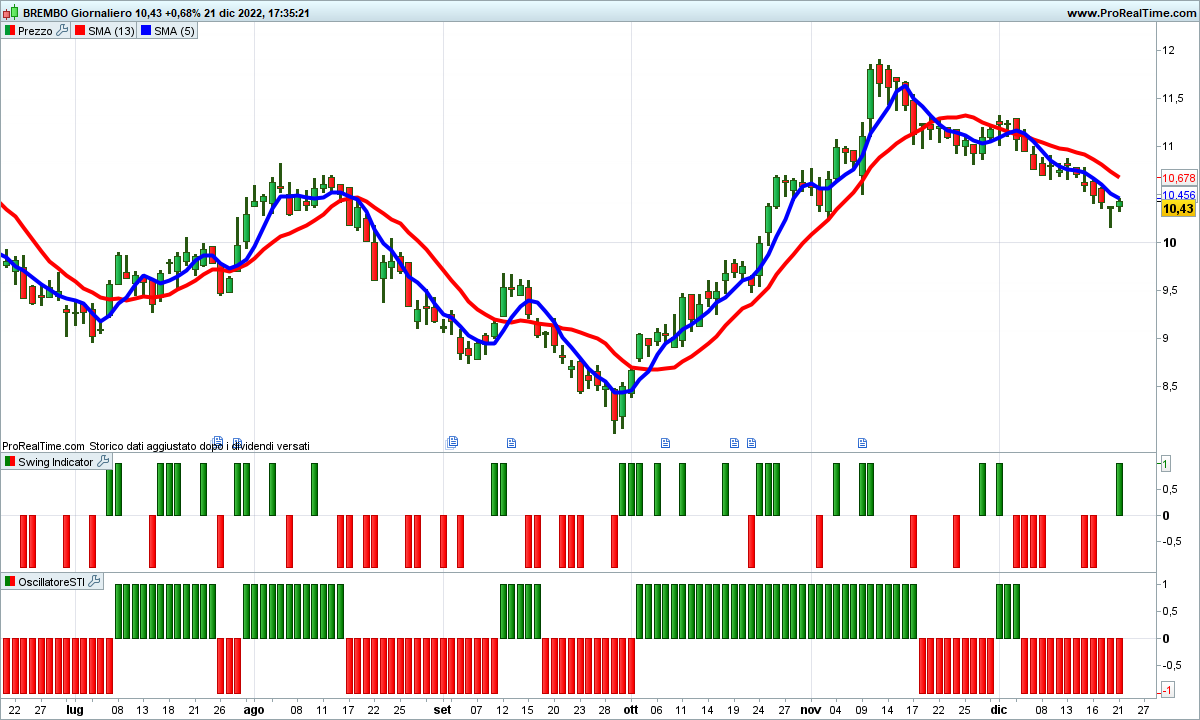Open the www.ProRealTime.com link
This screenshot has height=720, width=1200.
1130,13
